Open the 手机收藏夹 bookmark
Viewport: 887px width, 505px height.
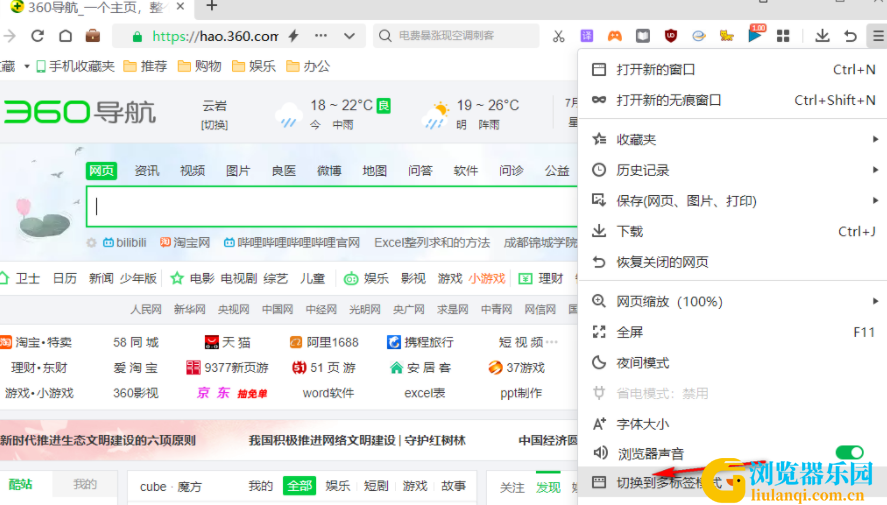point(75,66)
